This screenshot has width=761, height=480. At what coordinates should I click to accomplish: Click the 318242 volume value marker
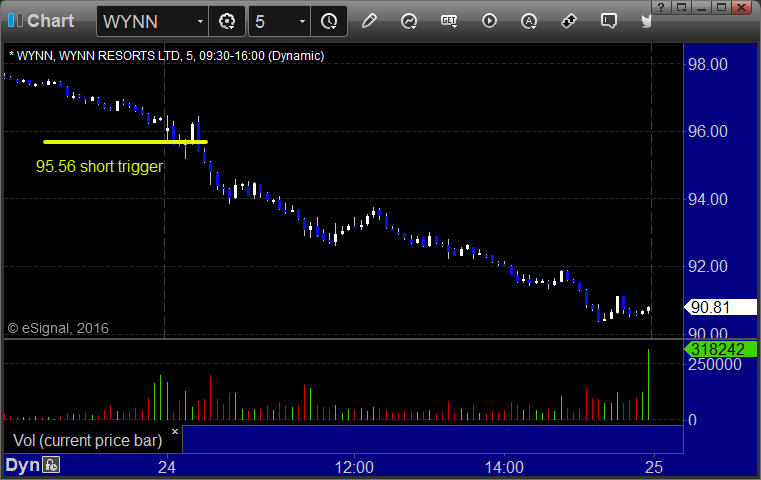pyautogui.click(x=720, y=349)
